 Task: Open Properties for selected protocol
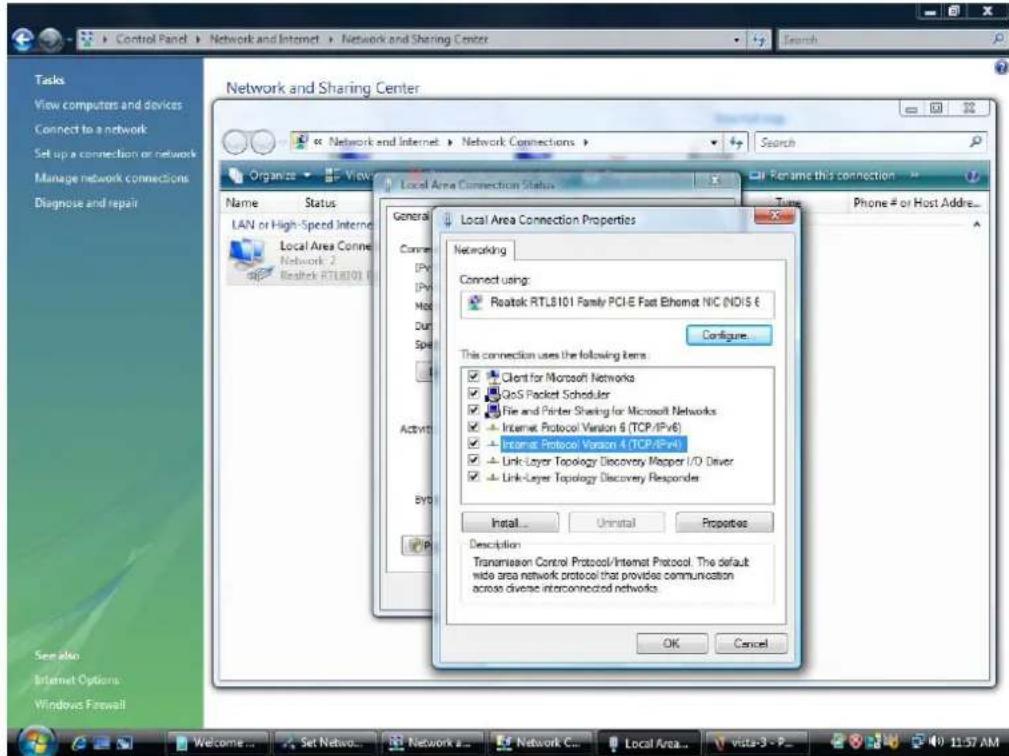coord(724,522)
